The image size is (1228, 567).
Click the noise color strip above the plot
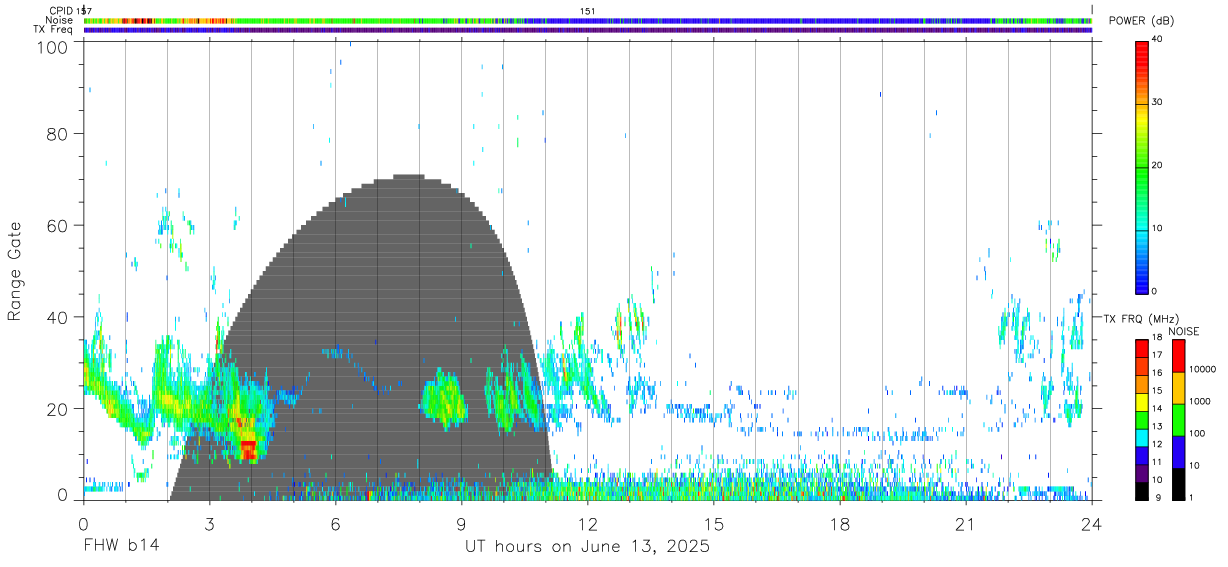point(588,20)
